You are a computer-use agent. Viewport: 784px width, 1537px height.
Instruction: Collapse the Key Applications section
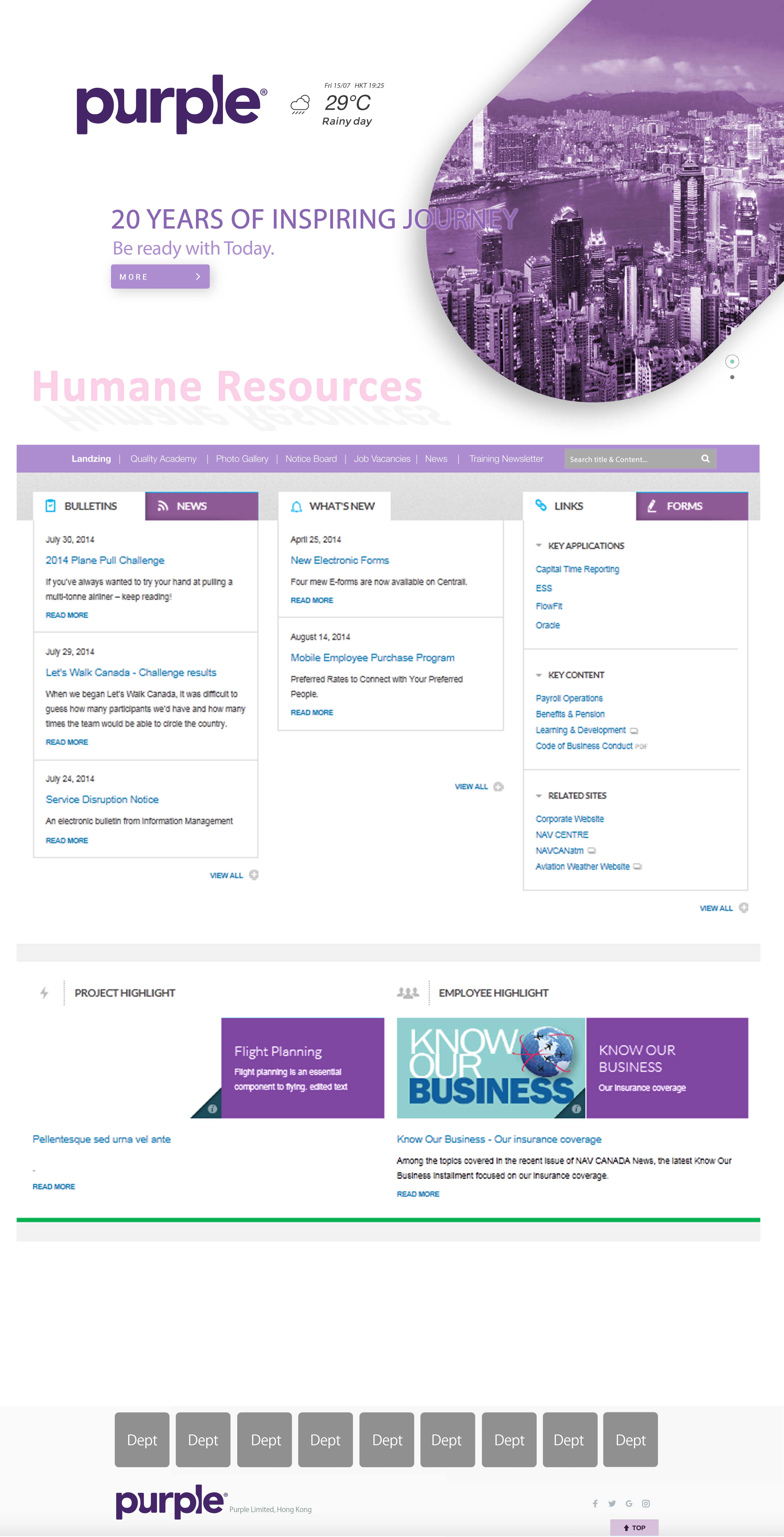click(x=539, y=545)
